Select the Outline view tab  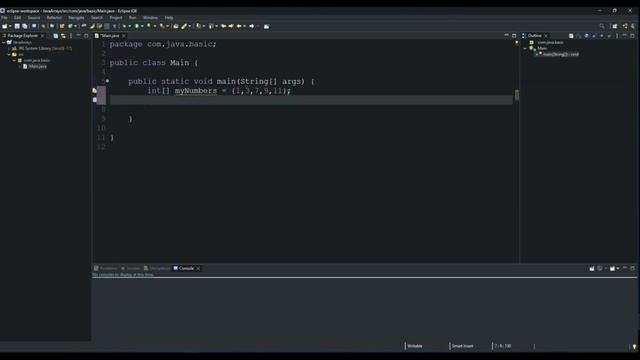coord(534,36)
